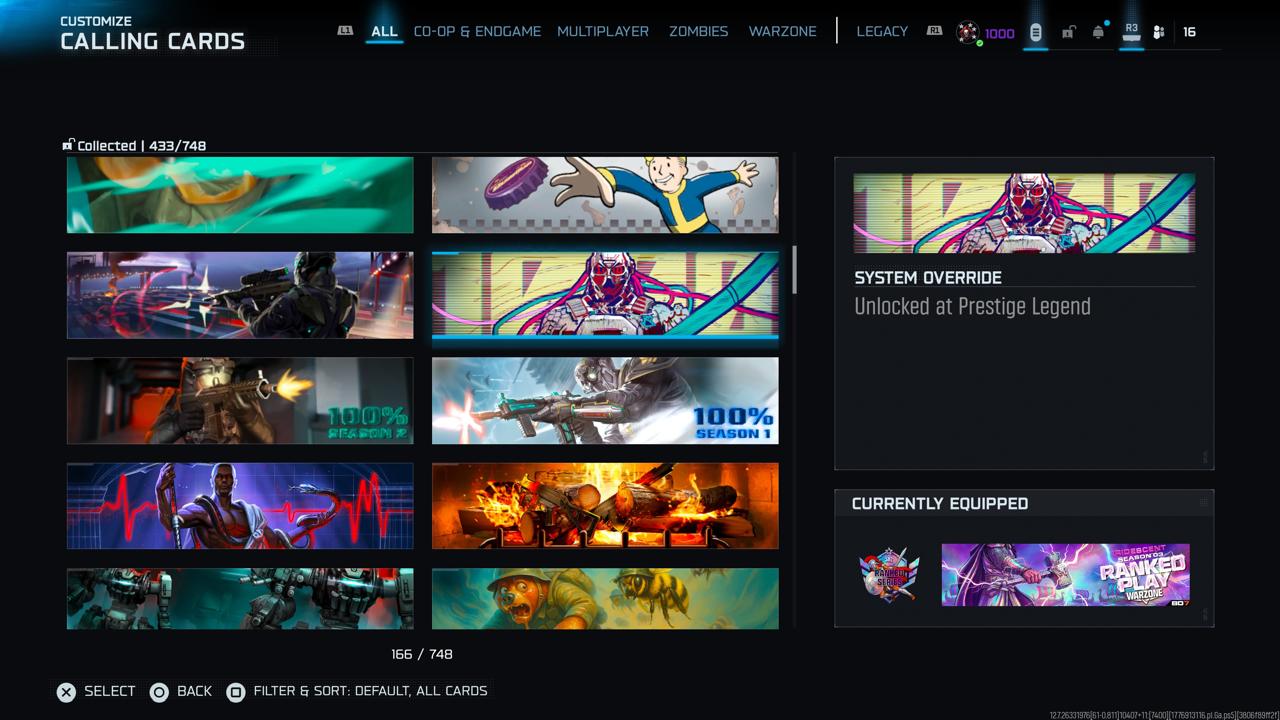
Task: Click the calling card list scrollbar
Action: [x=795, y=270]
